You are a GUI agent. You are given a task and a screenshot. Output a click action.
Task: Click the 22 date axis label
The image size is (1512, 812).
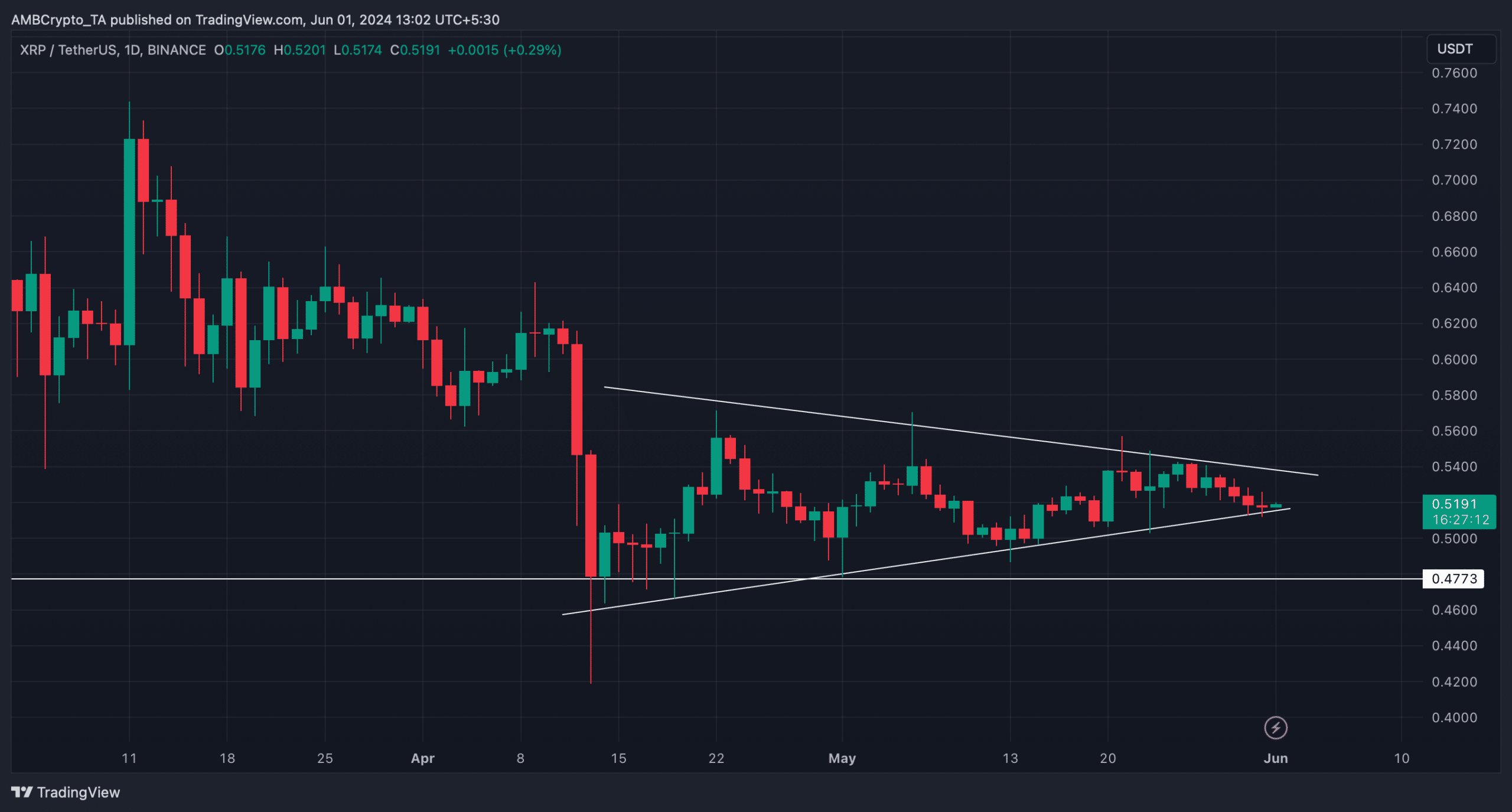716,758
